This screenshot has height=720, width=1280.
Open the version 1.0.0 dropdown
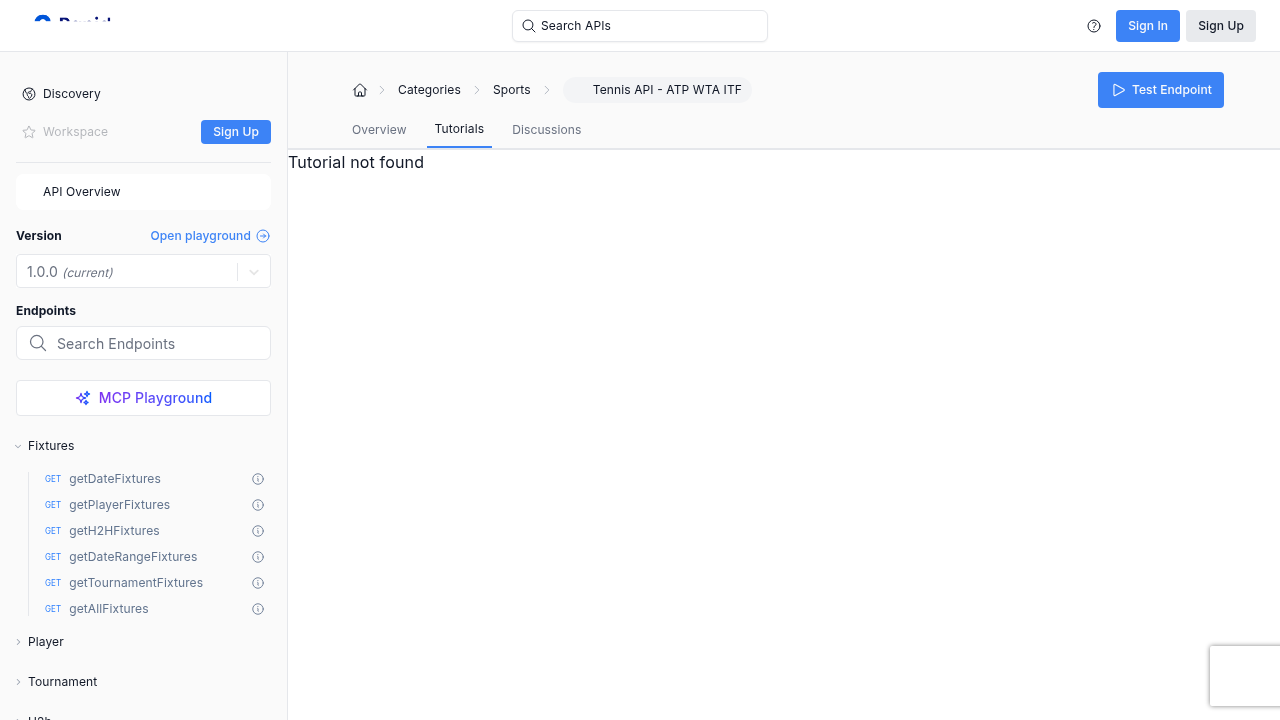click(x=143, y=272)
